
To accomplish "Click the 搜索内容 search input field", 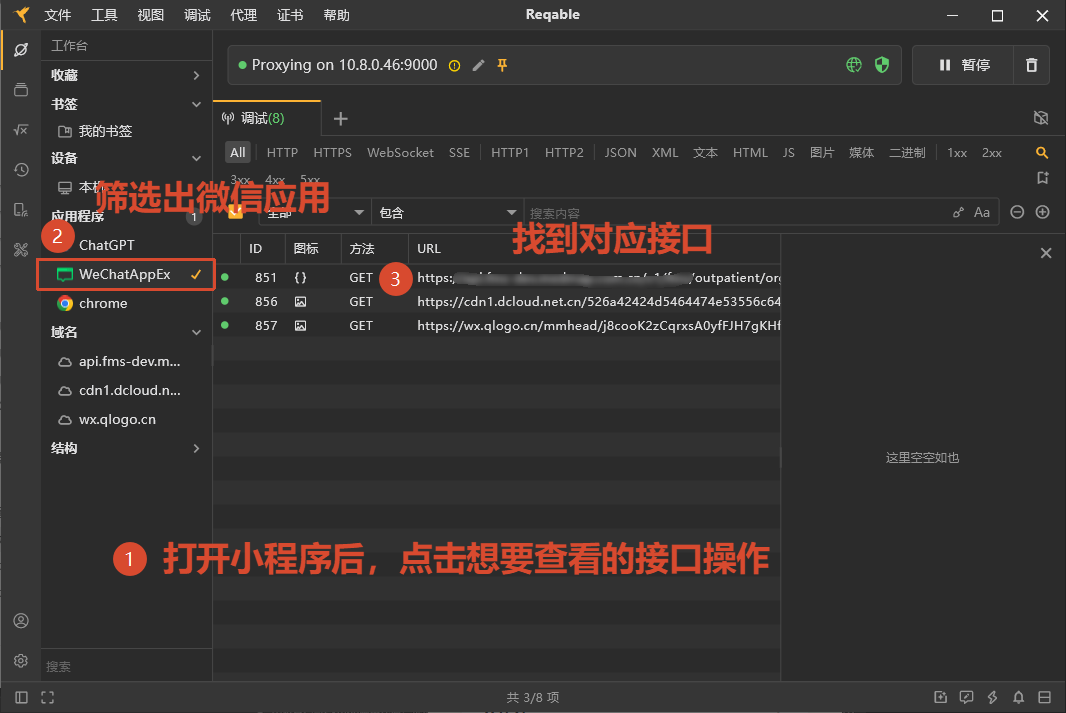I will tap(737, 213).
